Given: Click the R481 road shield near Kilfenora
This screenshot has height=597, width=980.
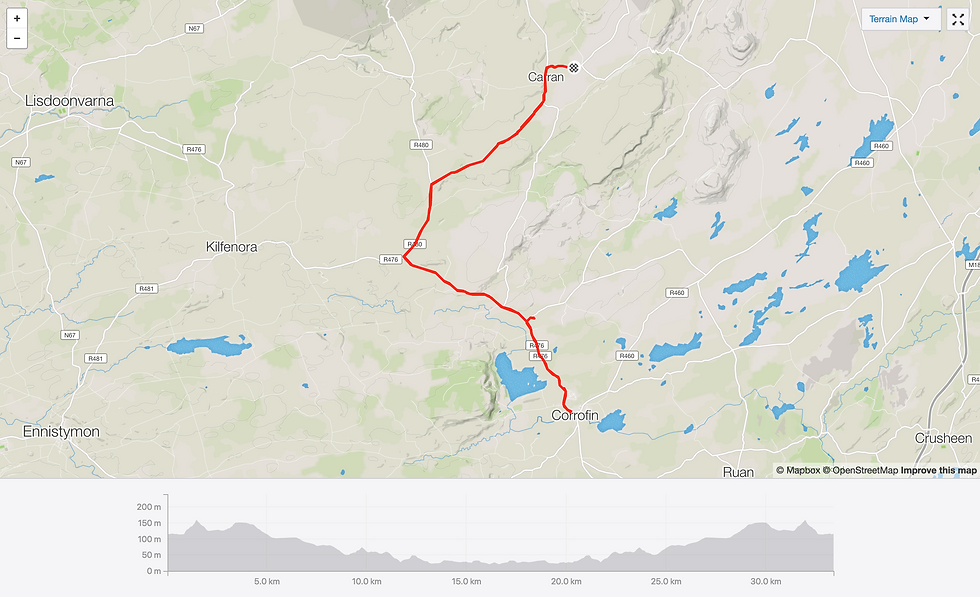Looking at the screenshot, I should tap(146, 289).
